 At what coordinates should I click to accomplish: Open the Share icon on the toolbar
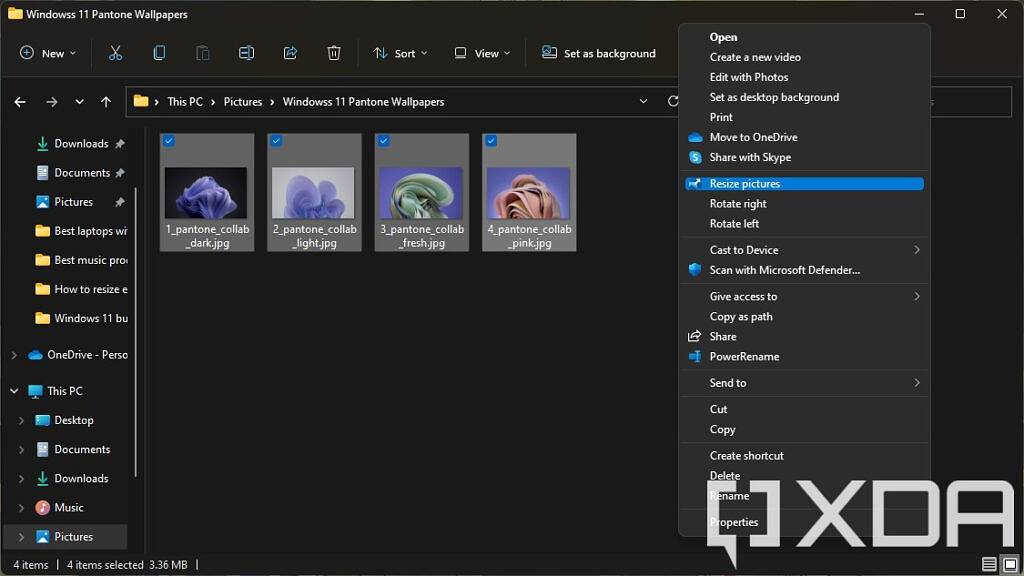[290, 53]
